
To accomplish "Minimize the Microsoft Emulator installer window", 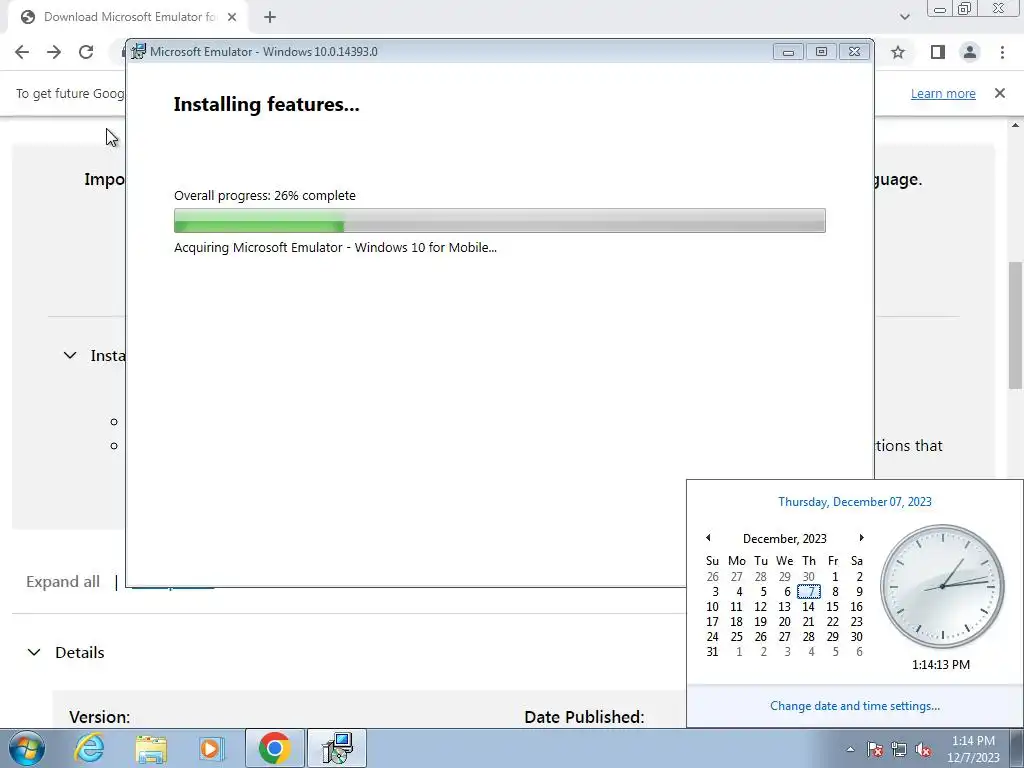I will [788, 52].
